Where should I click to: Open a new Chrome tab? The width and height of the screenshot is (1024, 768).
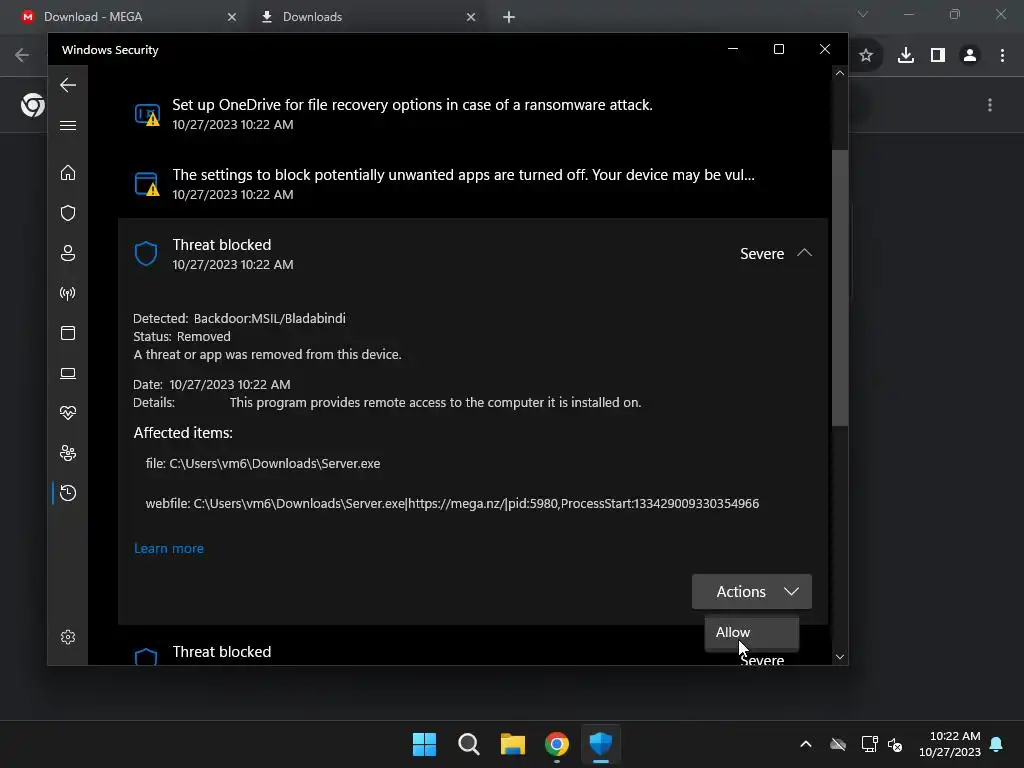point(509,17)
